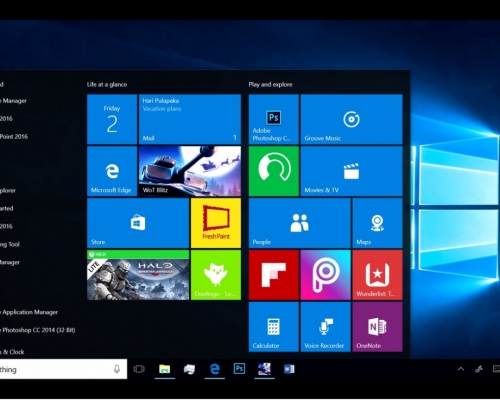Launch the Groove Music tile
500x400 pixels.
coord(351,119)
